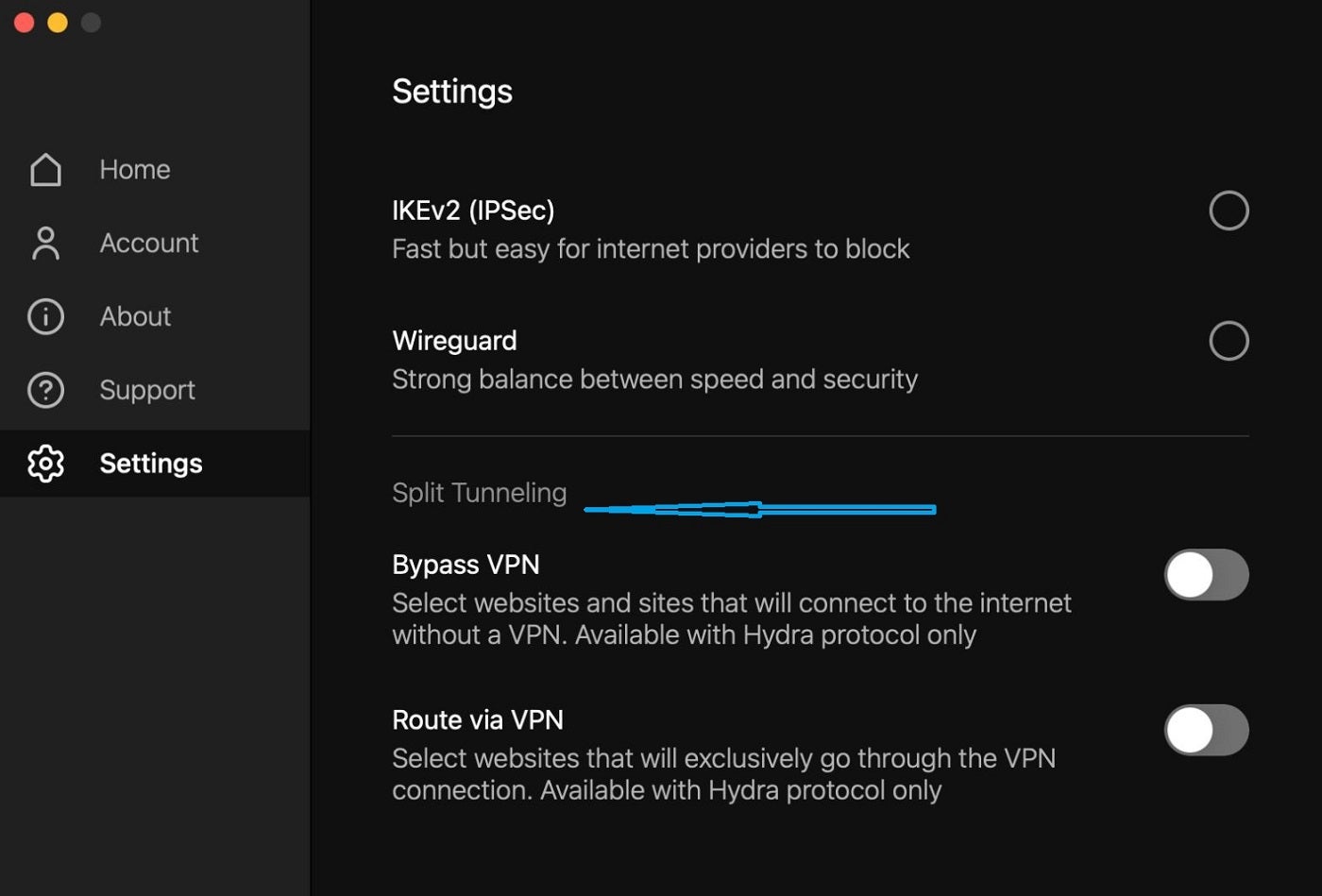Image resolution: width=1322 pixels, height=896 pixels.
Task: Close the window with the red button
Action: coord(25,23)
